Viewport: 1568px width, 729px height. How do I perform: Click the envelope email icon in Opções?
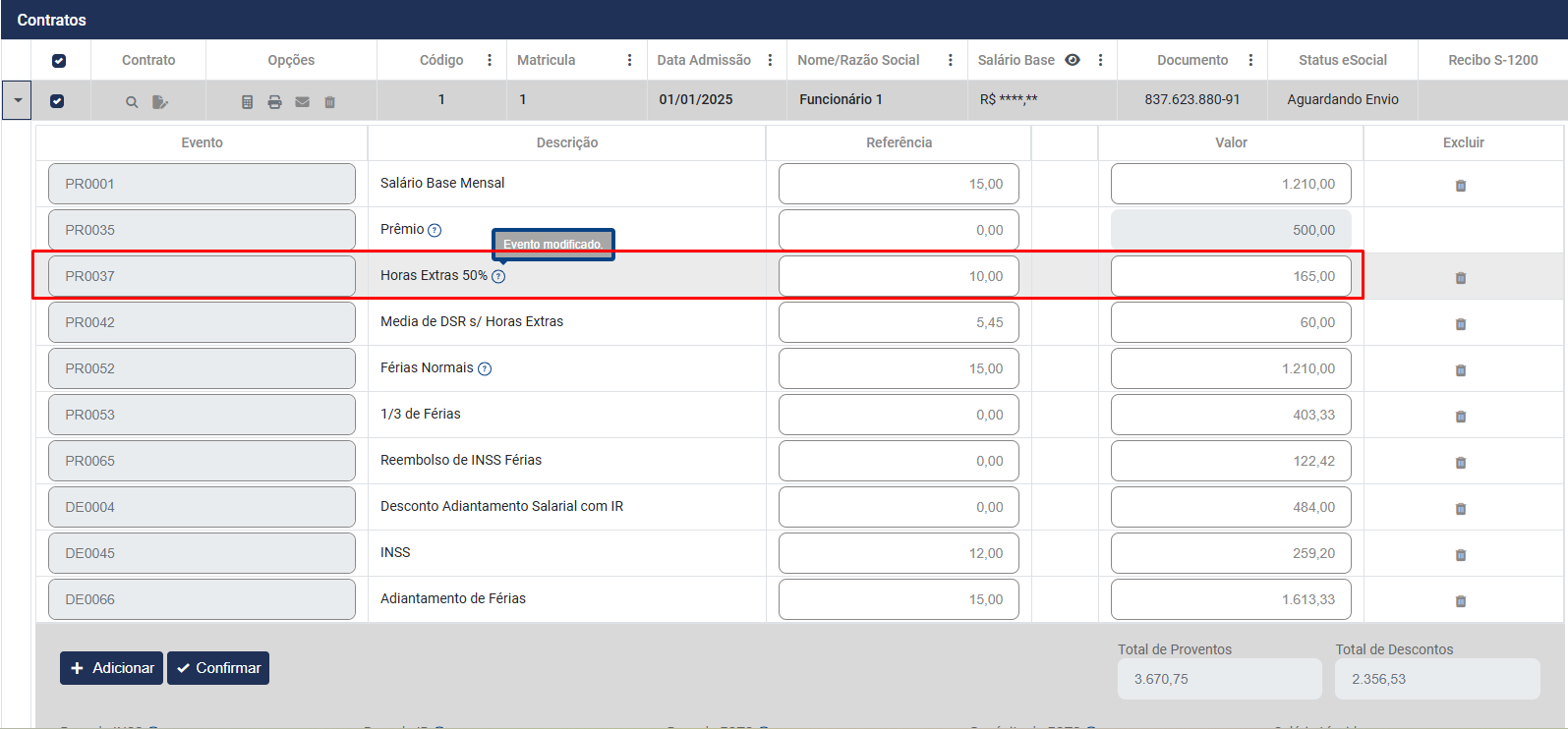click(302, 102)
